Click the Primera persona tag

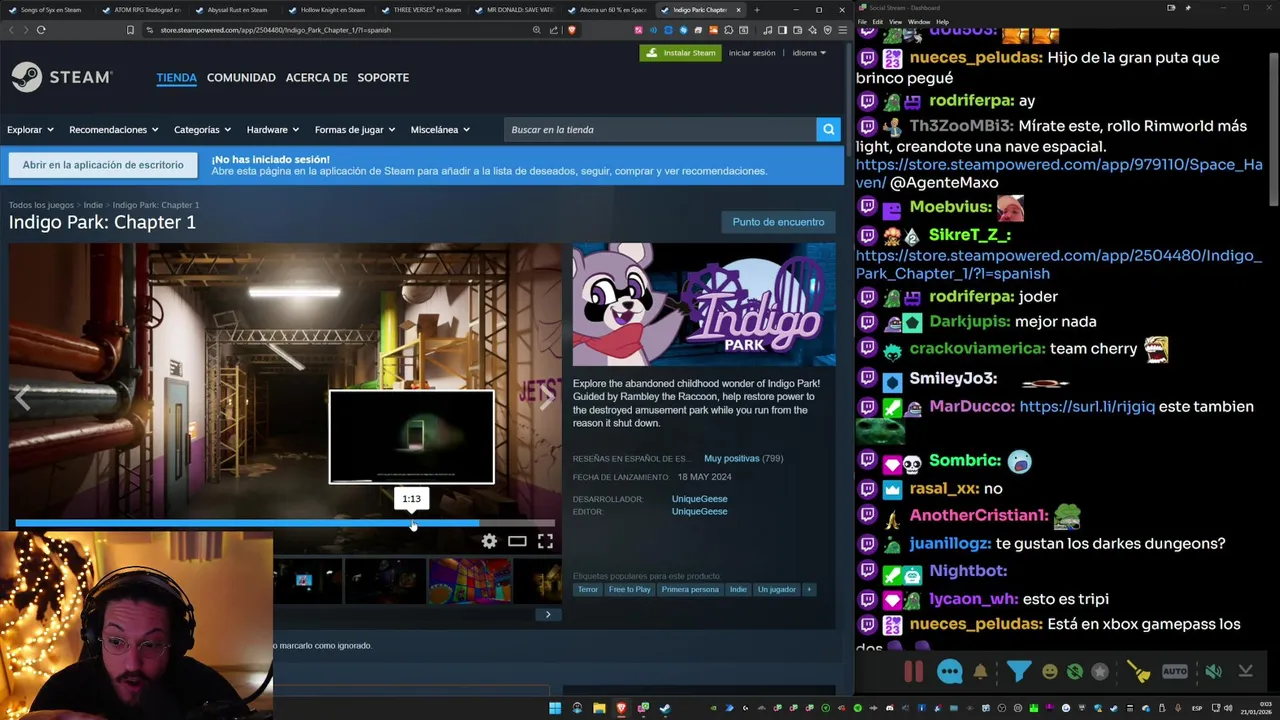point(690,589)
